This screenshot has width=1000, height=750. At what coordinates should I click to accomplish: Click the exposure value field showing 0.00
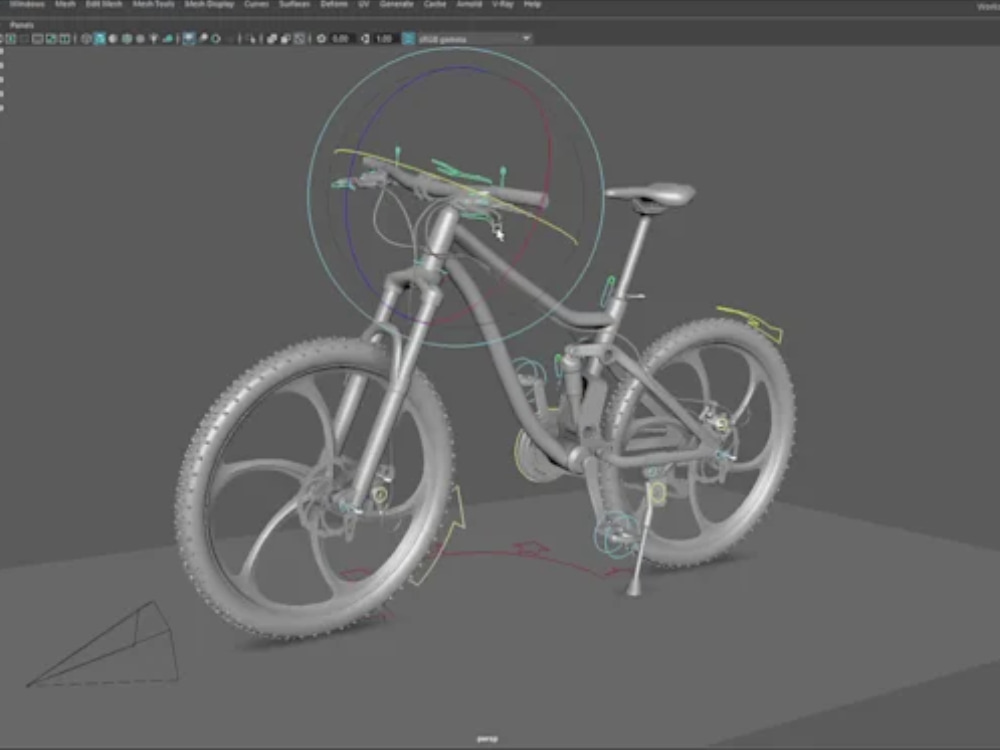(x=341, y=39)
